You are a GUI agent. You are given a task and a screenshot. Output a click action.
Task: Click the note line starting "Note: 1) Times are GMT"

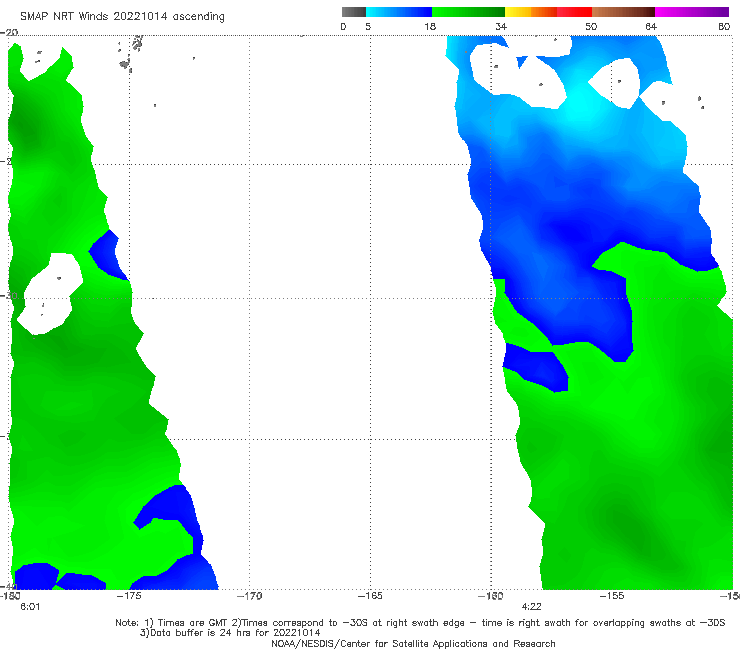420,623
